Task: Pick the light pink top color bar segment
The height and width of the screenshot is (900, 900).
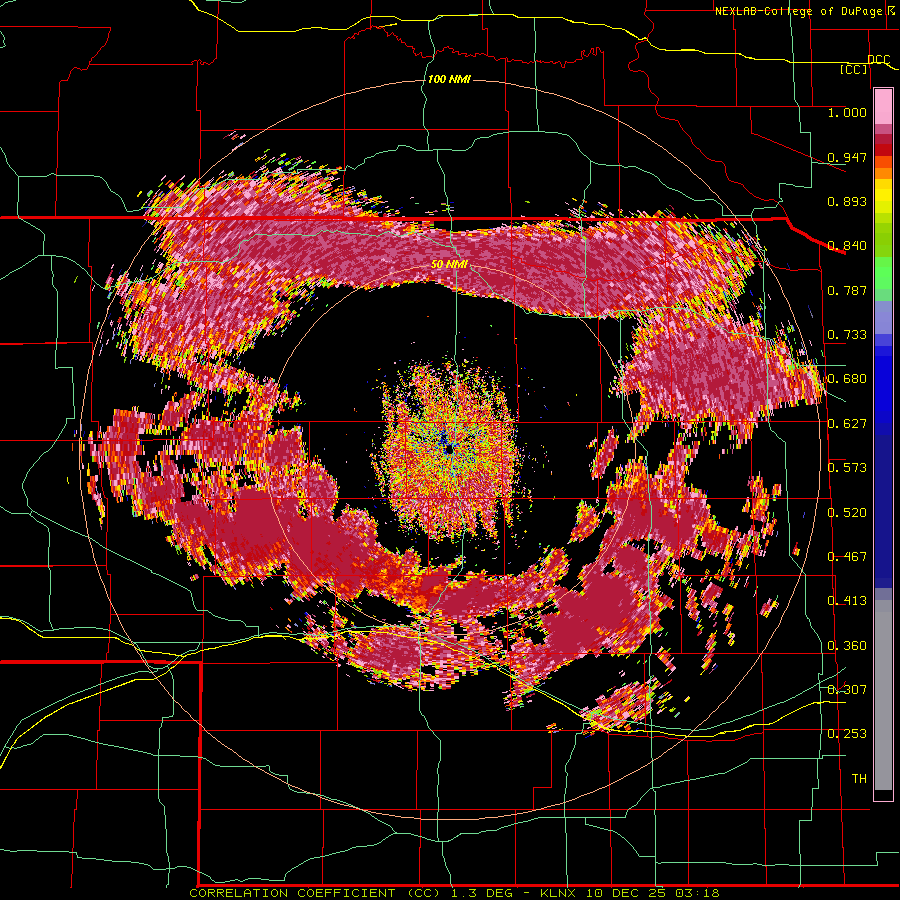Action: pyautogui.click(x=883, y=106)
